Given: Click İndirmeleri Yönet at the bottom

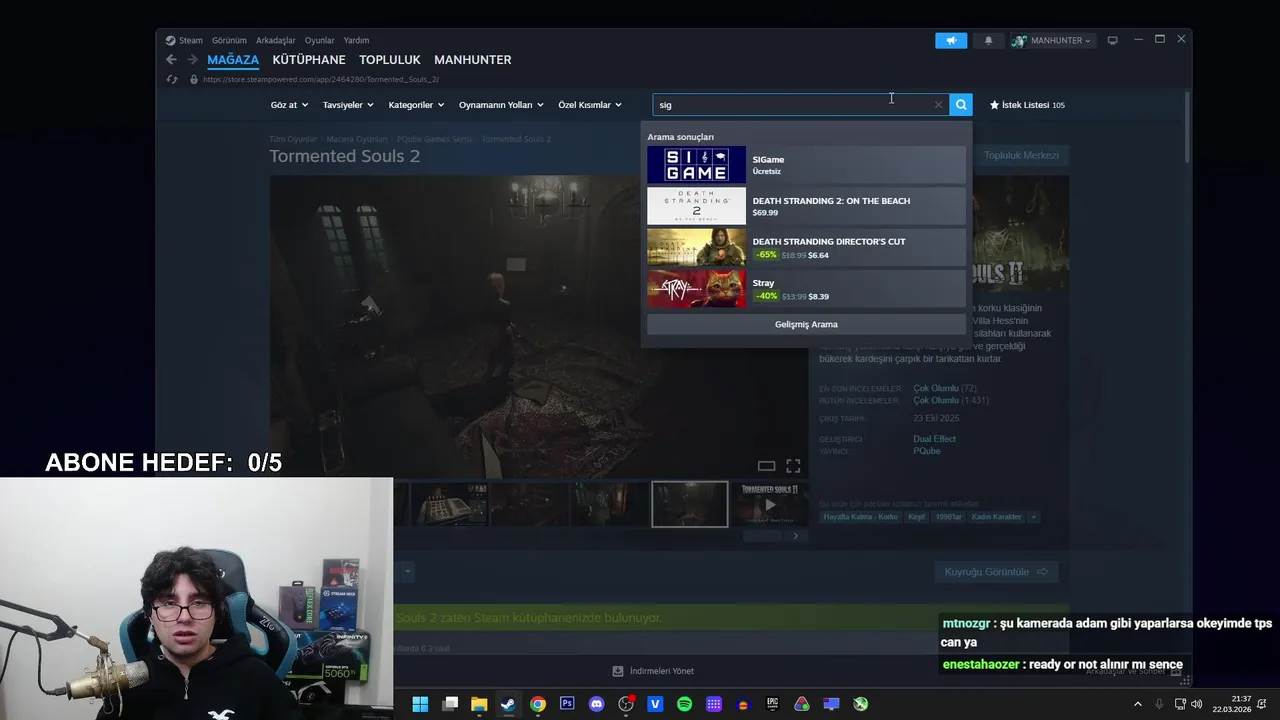Looking at the screenshot, I should (x=653, y=671).
